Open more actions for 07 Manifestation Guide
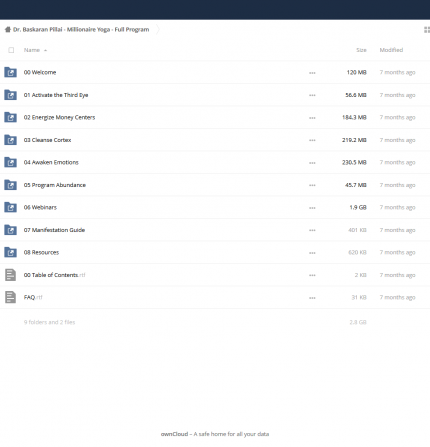Image resolution: width=430 pixels, height=447 pixels. tap(312, 230)
